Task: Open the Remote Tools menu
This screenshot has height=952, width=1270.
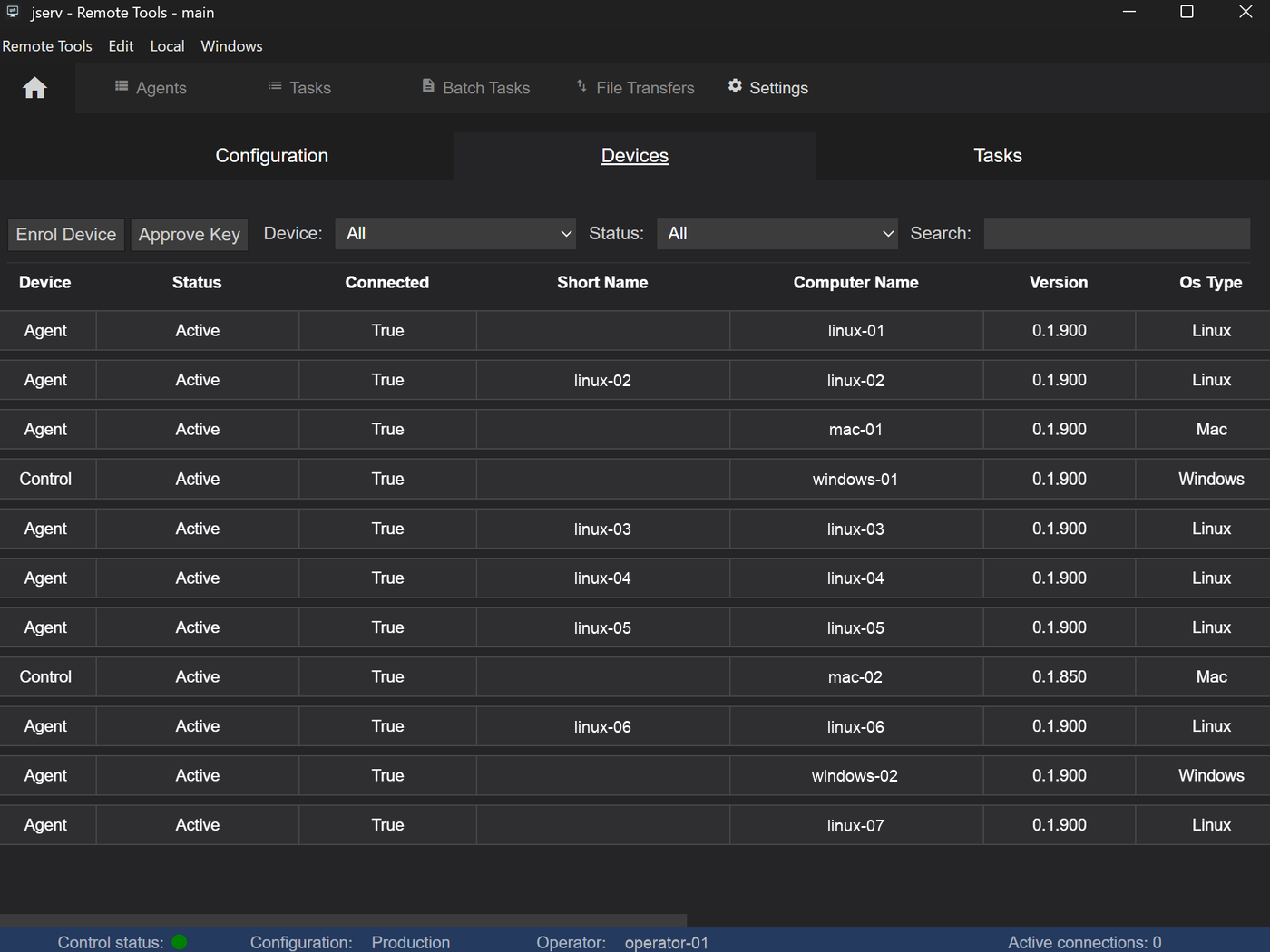Action: click(x=47, y=46)
